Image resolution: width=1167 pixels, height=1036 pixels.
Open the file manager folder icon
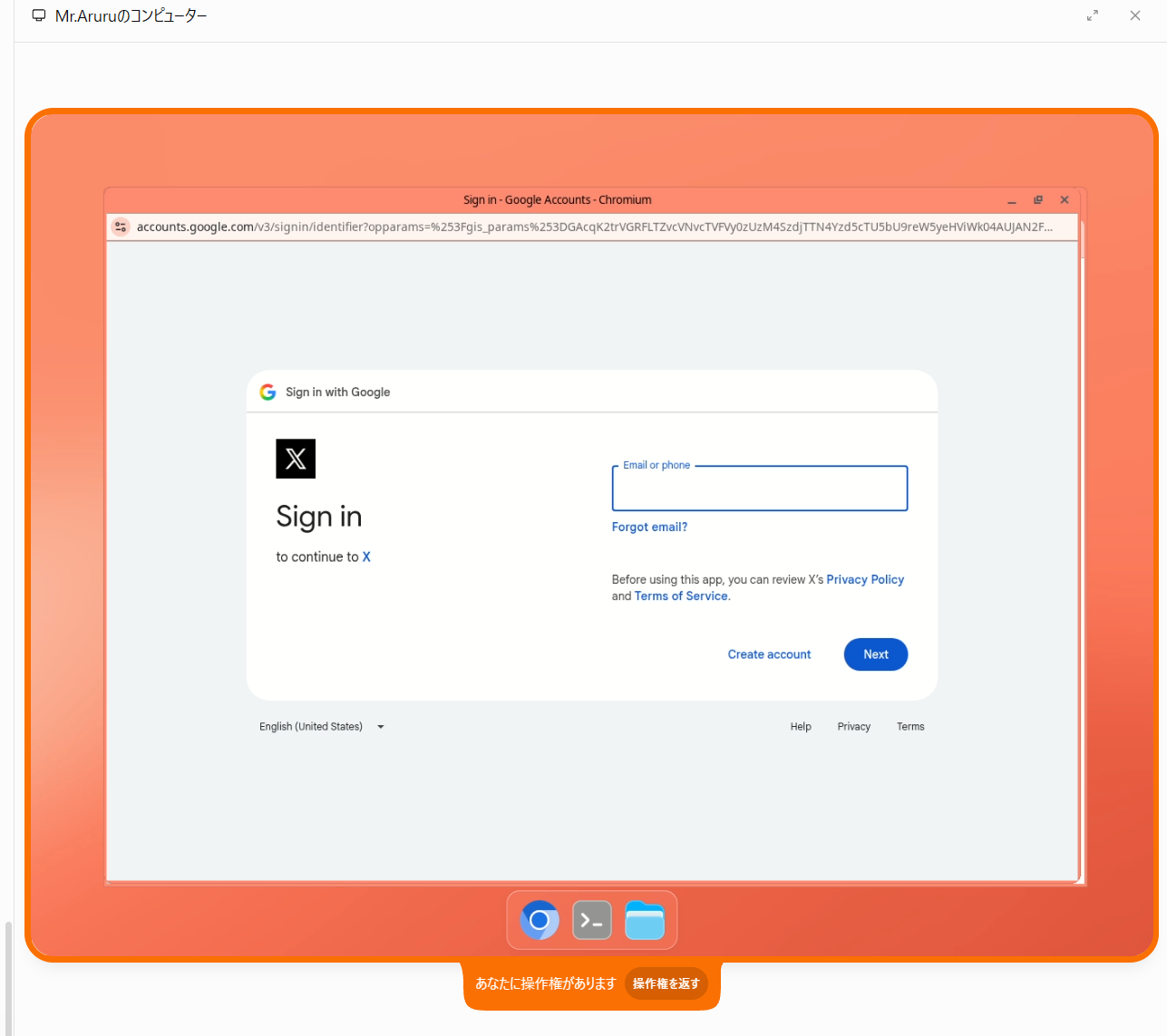(x=645, y=921)
